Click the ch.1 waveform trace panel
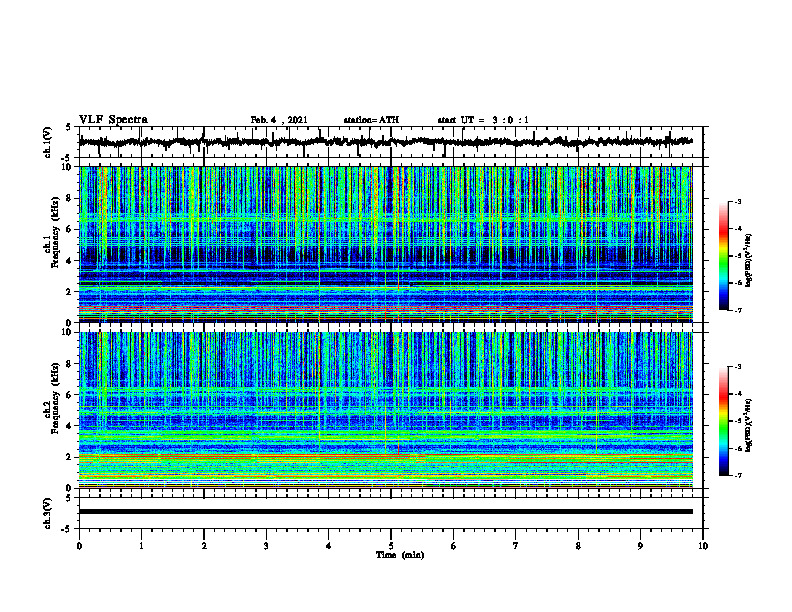Screen dimensions: 792x612 [391, 142]
